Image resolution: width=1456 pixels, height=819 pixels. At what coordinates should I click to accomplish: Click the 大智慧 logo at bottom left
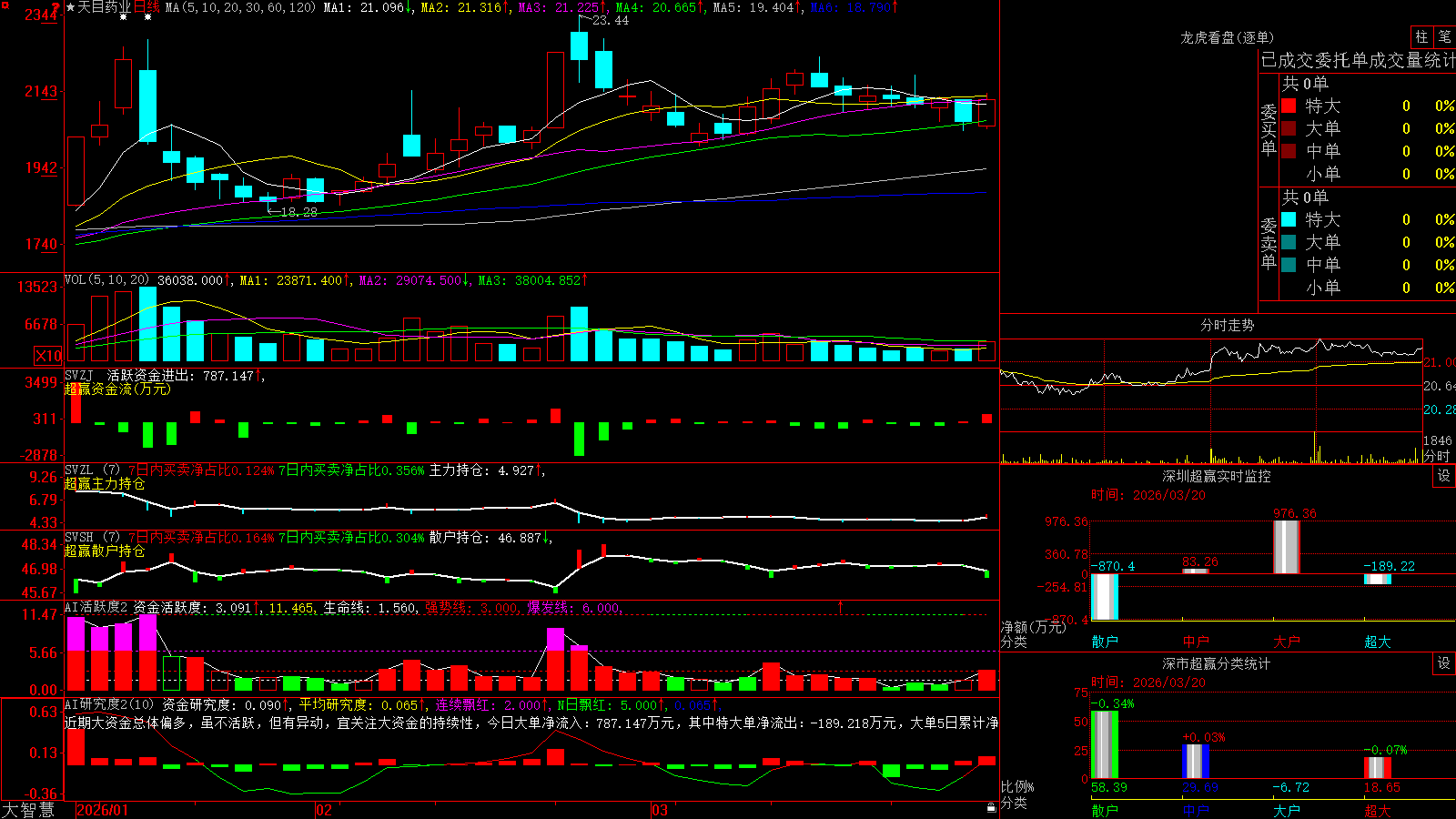point(28,810)
